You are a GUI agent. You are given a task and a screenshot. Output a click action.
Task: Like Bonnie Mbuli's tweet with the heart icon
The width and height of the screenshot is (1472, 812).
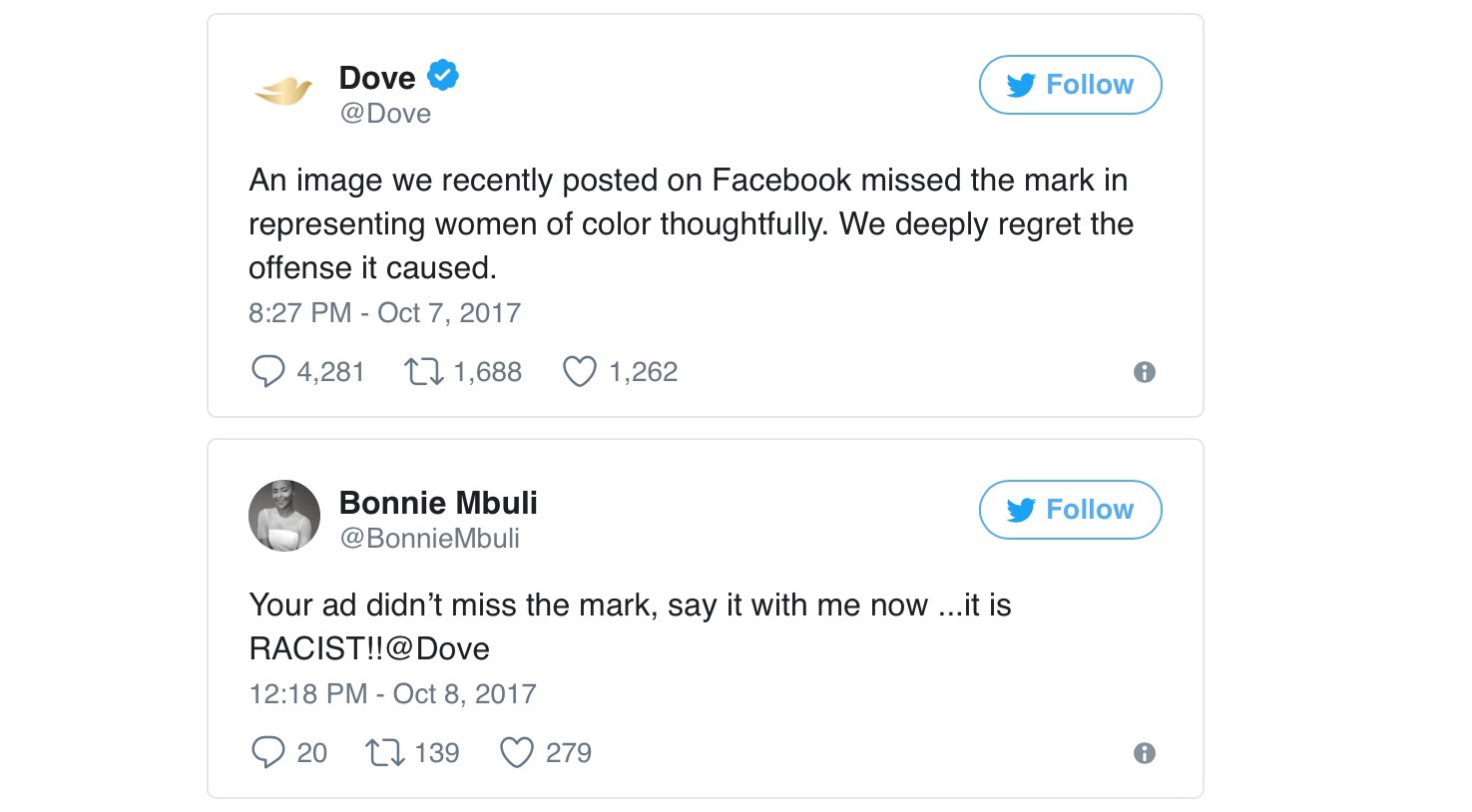[516, 752]
